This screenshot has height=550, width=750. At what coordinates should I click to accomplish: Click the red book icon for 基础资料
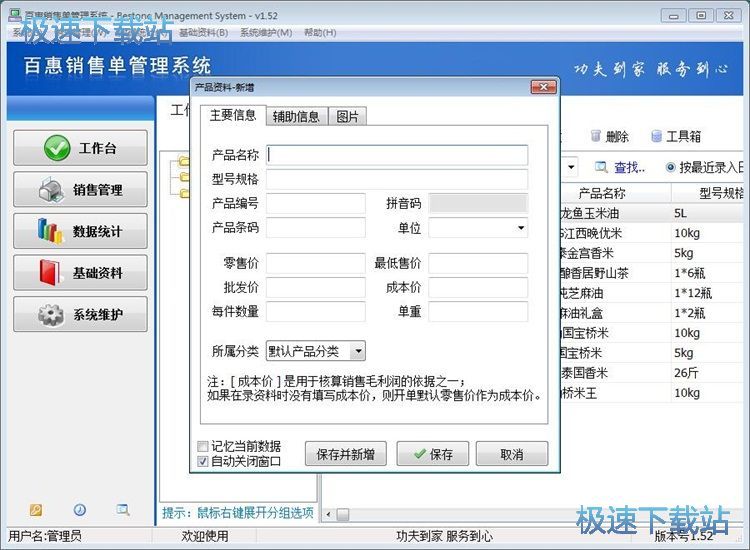pos(51,273)
